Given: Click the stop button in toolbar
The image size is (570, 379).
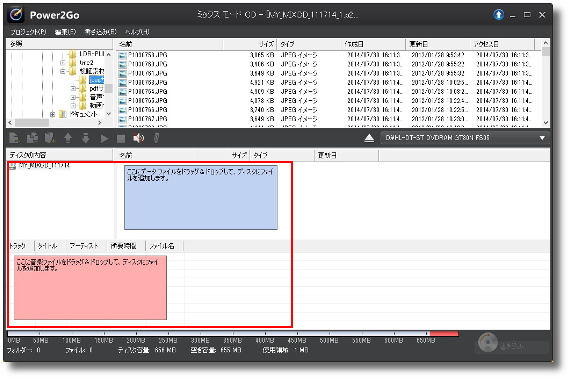Looking at the screenshot, I should point(121,138).
